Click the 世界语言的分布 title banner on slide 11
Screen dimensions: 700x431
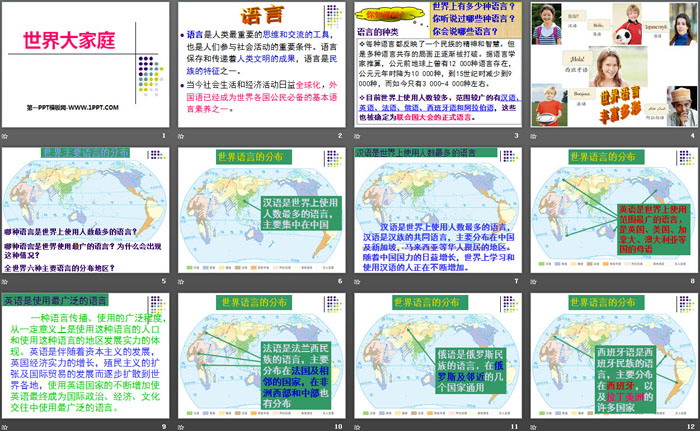click(x=438, y=301)
